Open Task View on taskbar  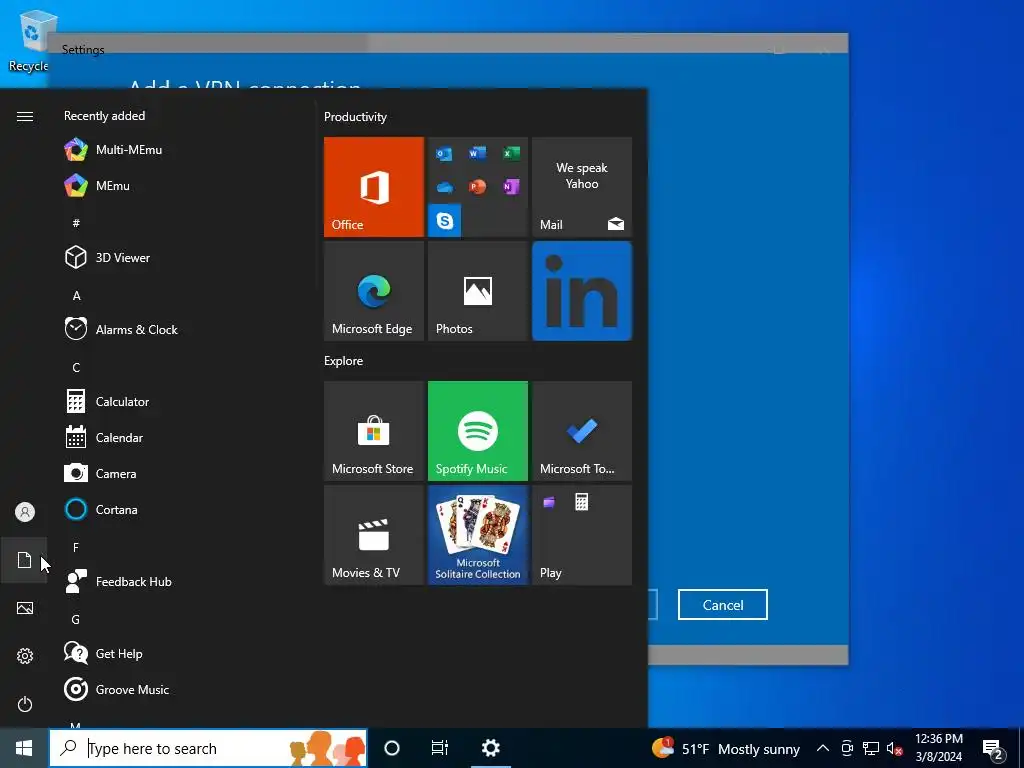(440, 748)
